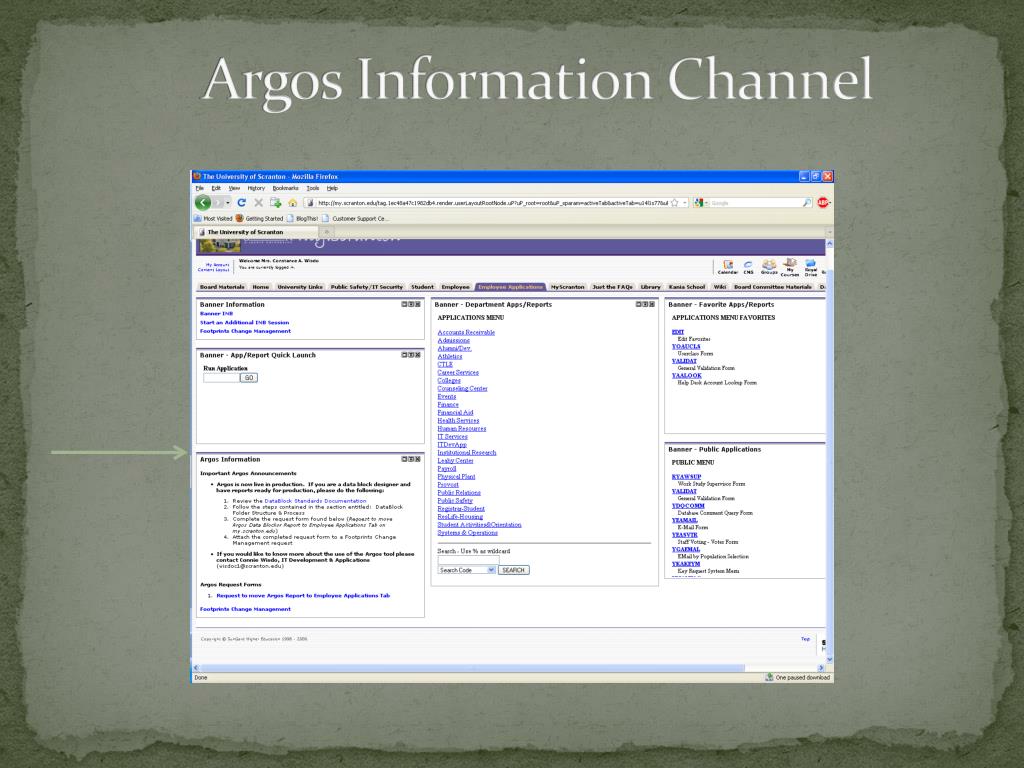Click the Firefox Reload page icon

click(x=242, y=203)
